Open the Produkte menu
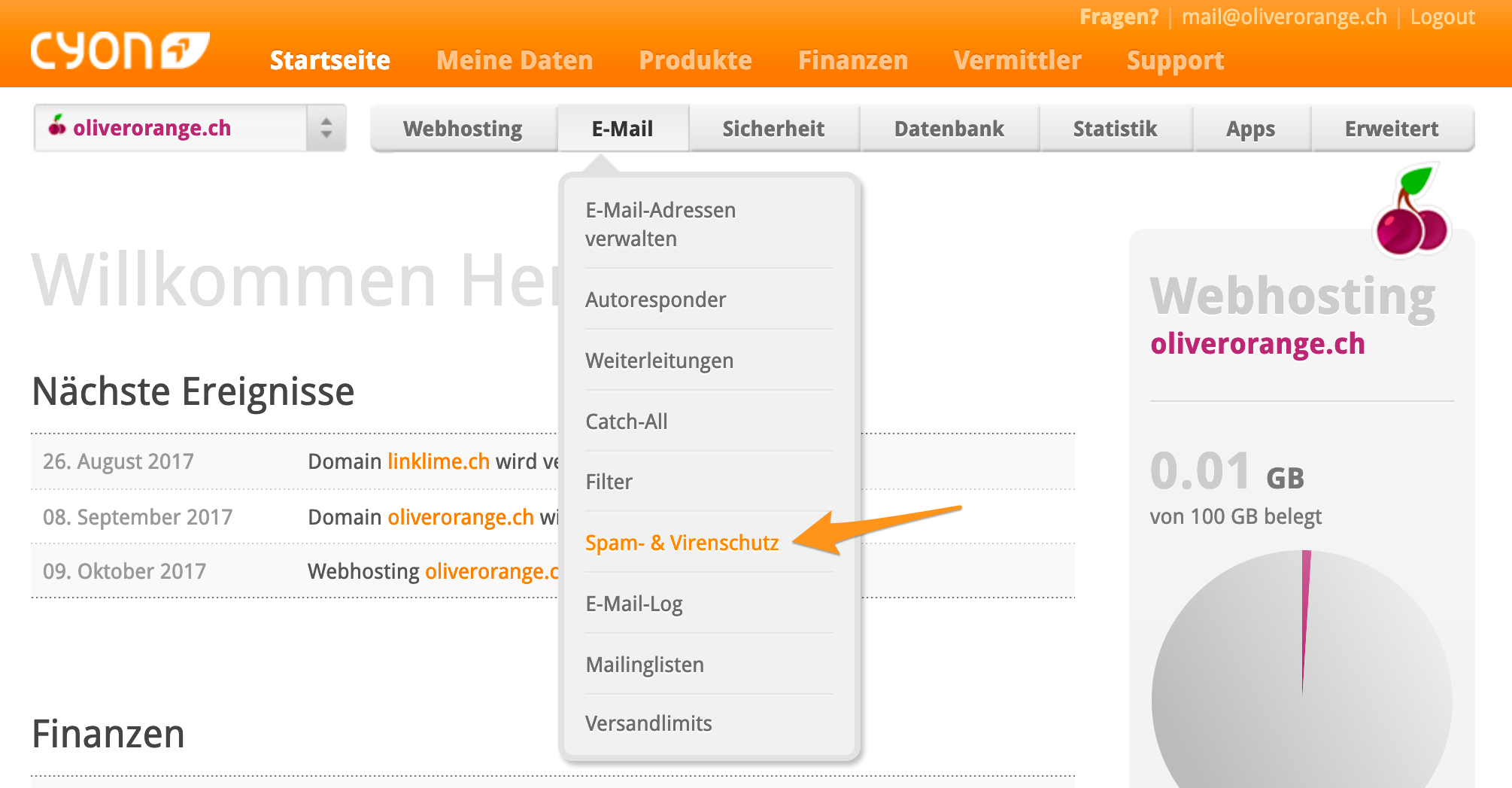The width and height of the screenshot is (1512, 788). pyautogui.click(x=695, y=60)
